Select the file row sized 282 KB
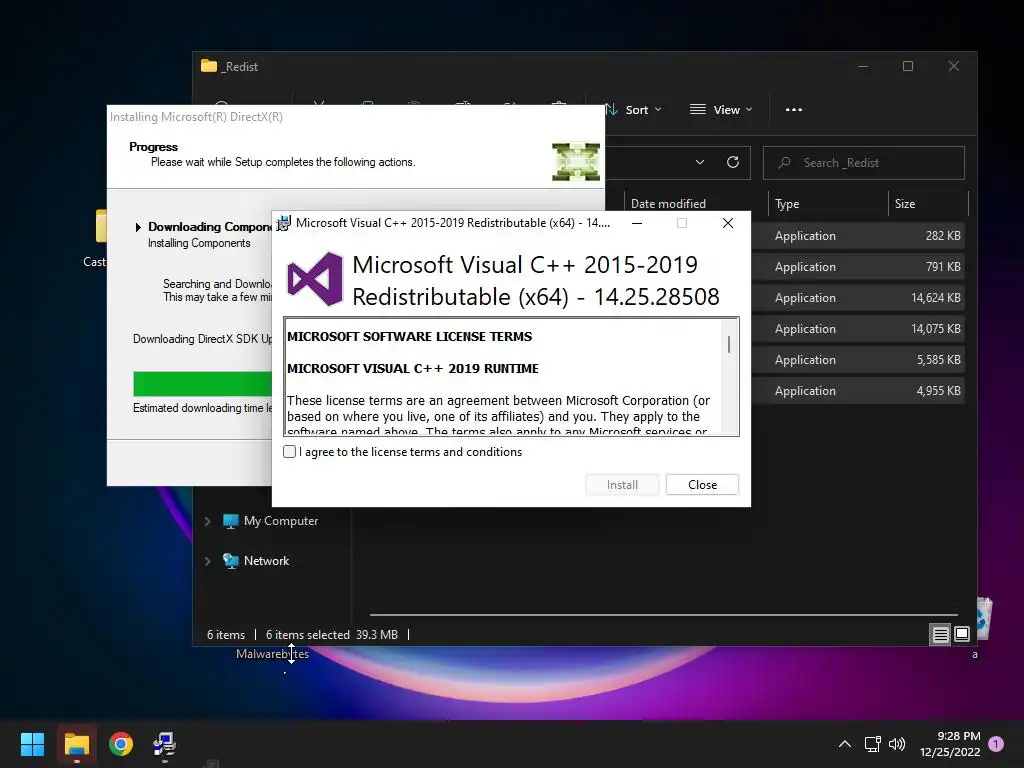Image resolution: width=1024 pixels, height=768 pixels. point(857,236)
